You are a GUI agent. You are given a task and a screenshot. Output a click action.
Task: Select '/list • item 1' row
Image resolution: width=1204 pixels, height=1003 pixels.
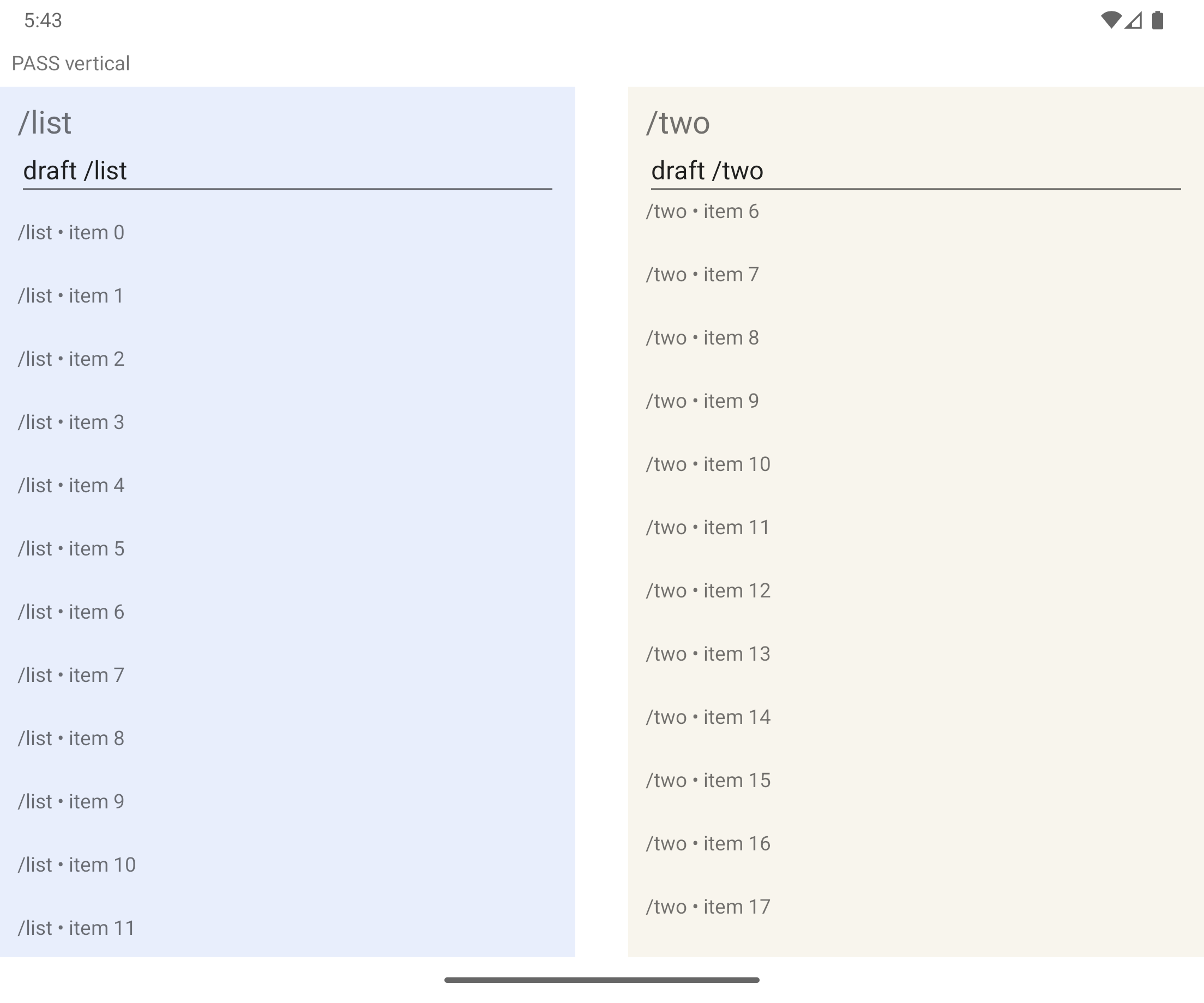click(287, 296)
